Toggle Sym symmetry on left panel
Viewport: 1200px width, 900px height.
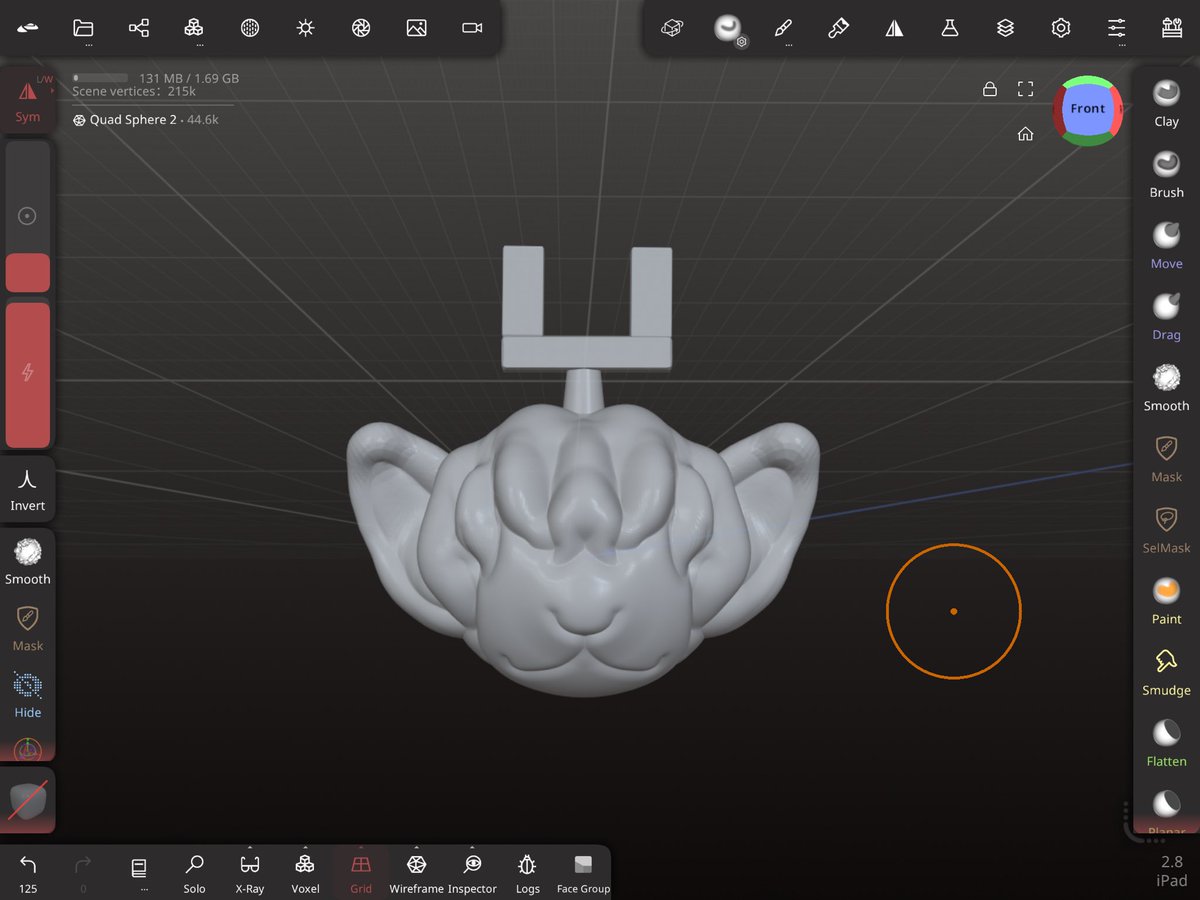tap(28, 99)
